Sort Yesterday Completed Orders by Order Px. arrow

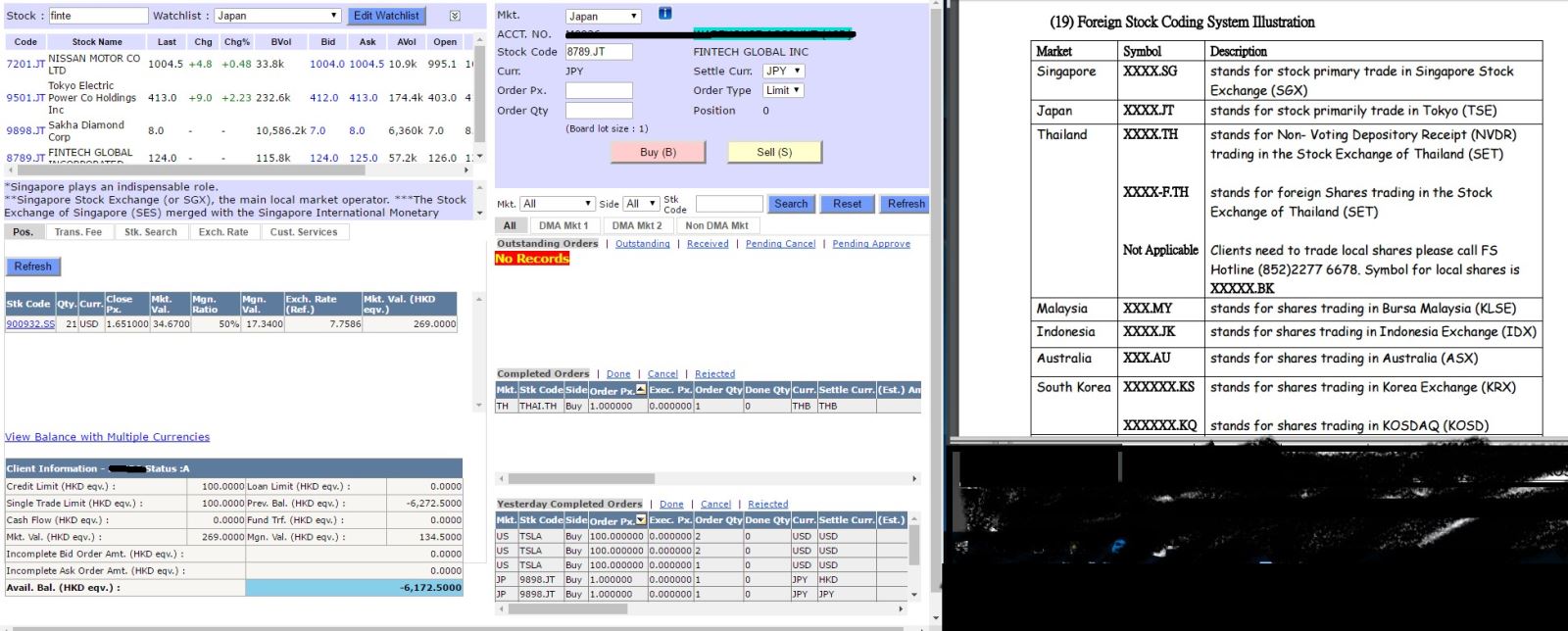pyautogui.click(x=641, y=520)
